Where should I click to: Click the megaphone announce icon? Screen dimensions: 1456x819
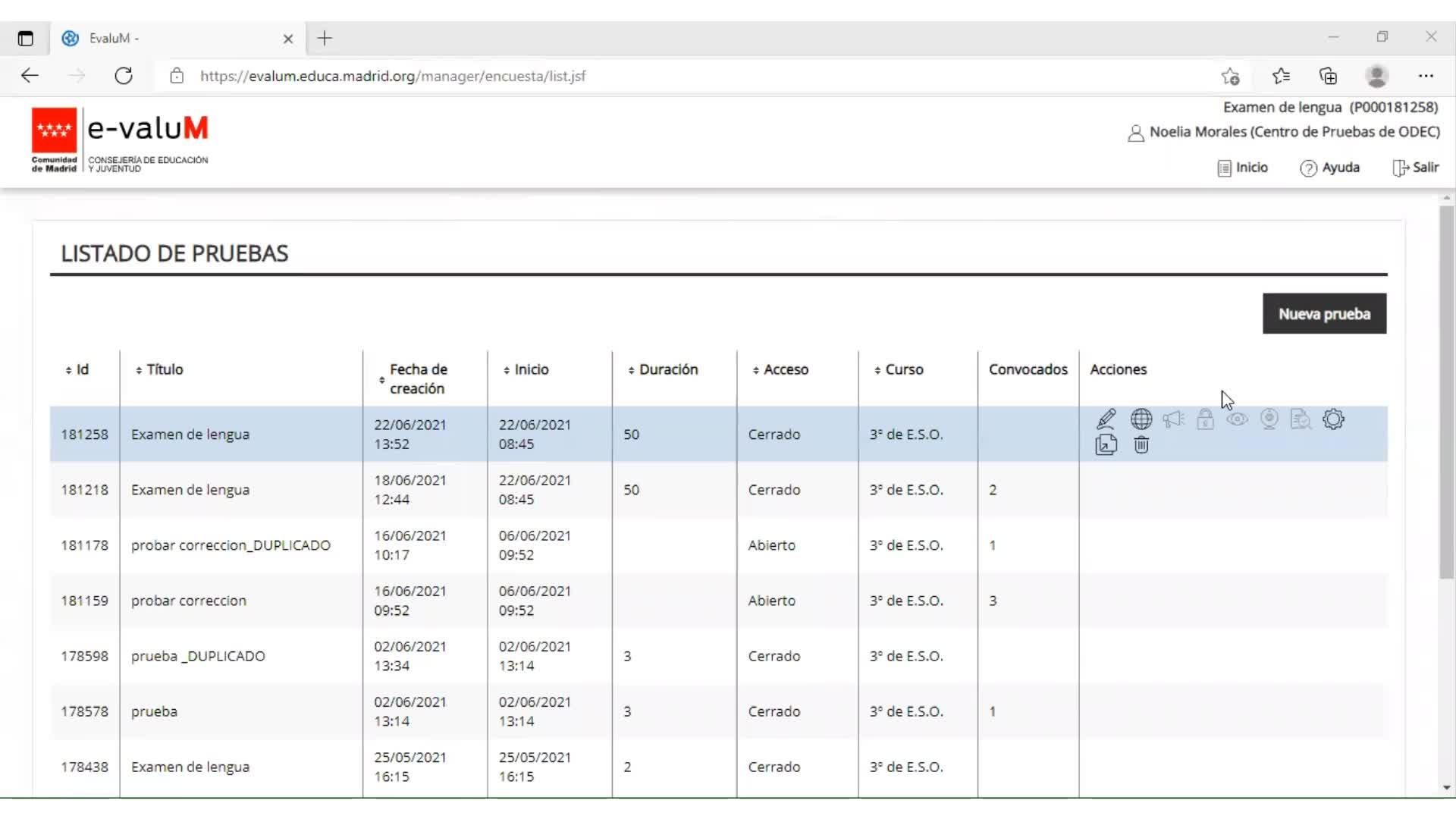point(1173,419)
